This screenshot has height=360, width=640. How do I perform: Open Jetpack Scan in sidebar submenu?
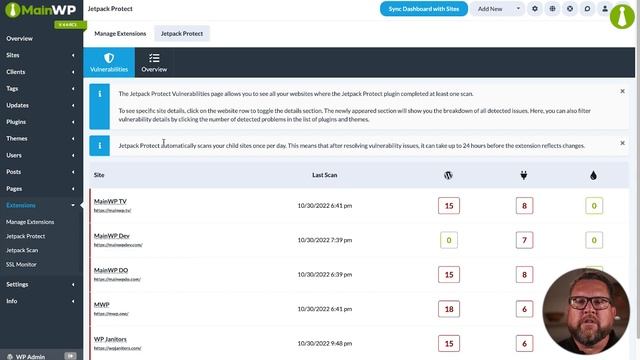[22, 250]
